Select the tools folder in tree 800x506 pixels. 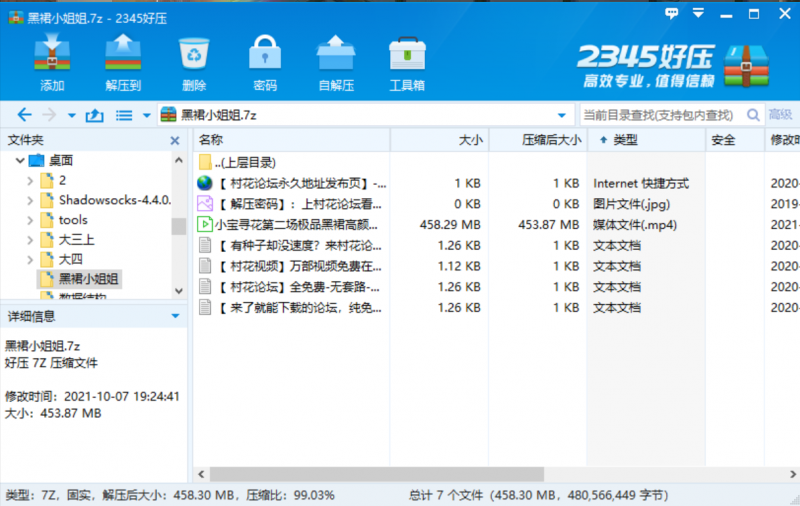(73, 220)
